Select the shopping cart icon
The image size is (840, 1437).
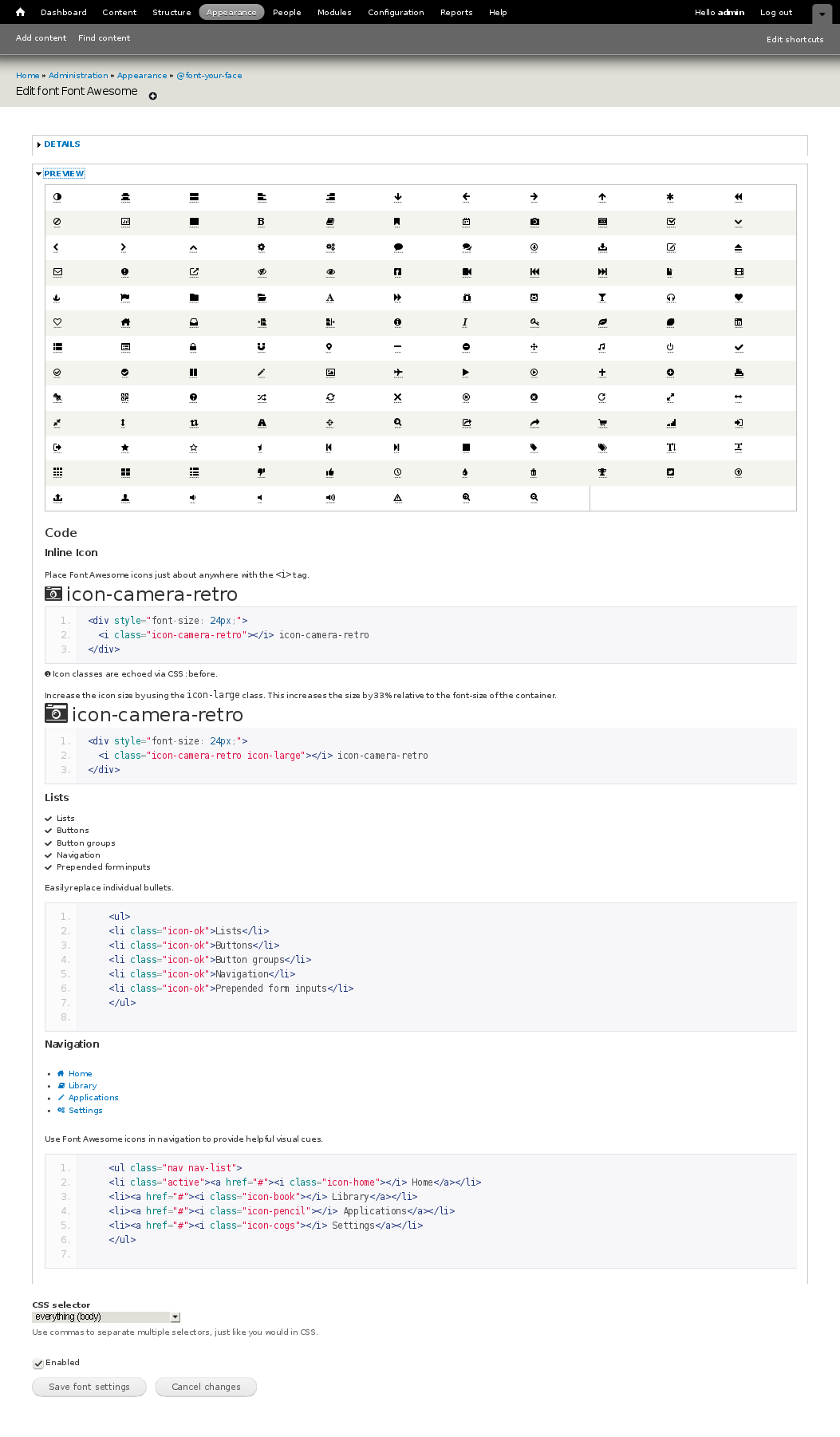(602, 423)
